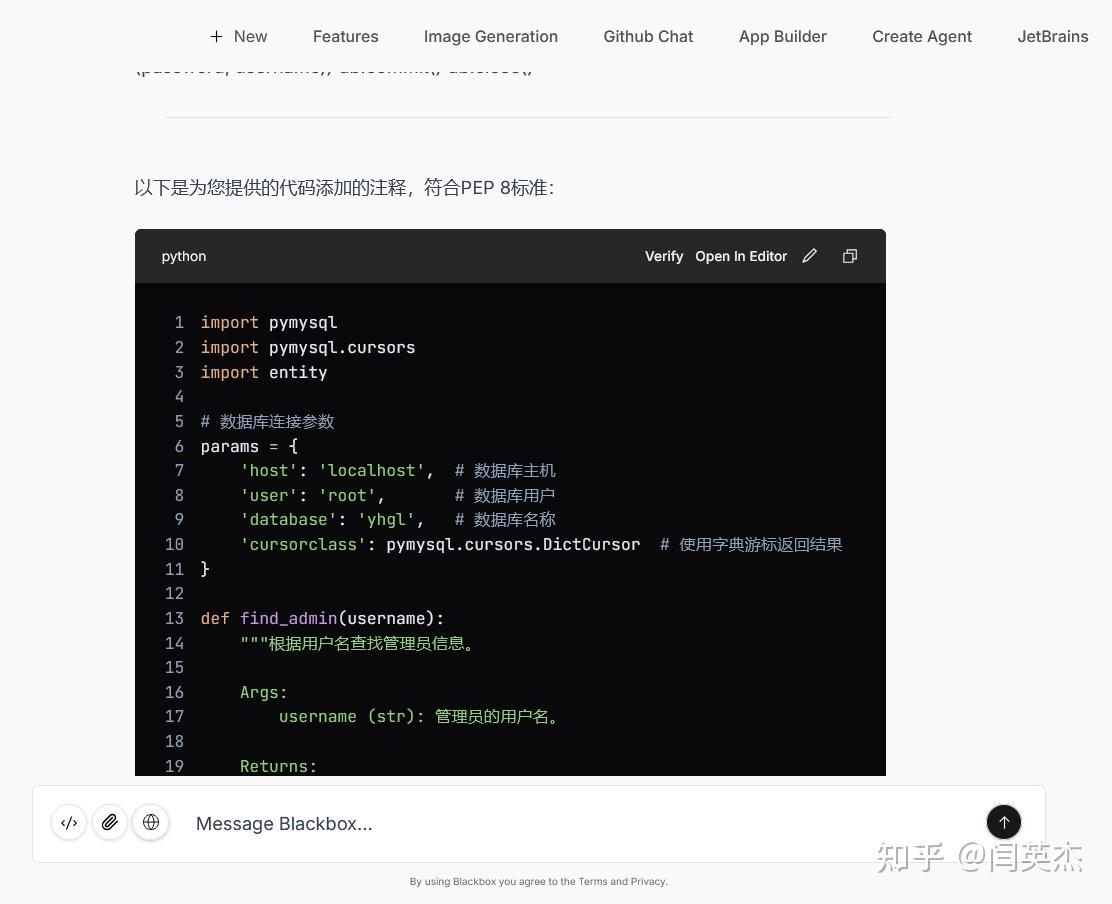This screenshot has width=1112, height=904.
Task: Click the 'import pymysql' line 1
Action: pos(269,323)
